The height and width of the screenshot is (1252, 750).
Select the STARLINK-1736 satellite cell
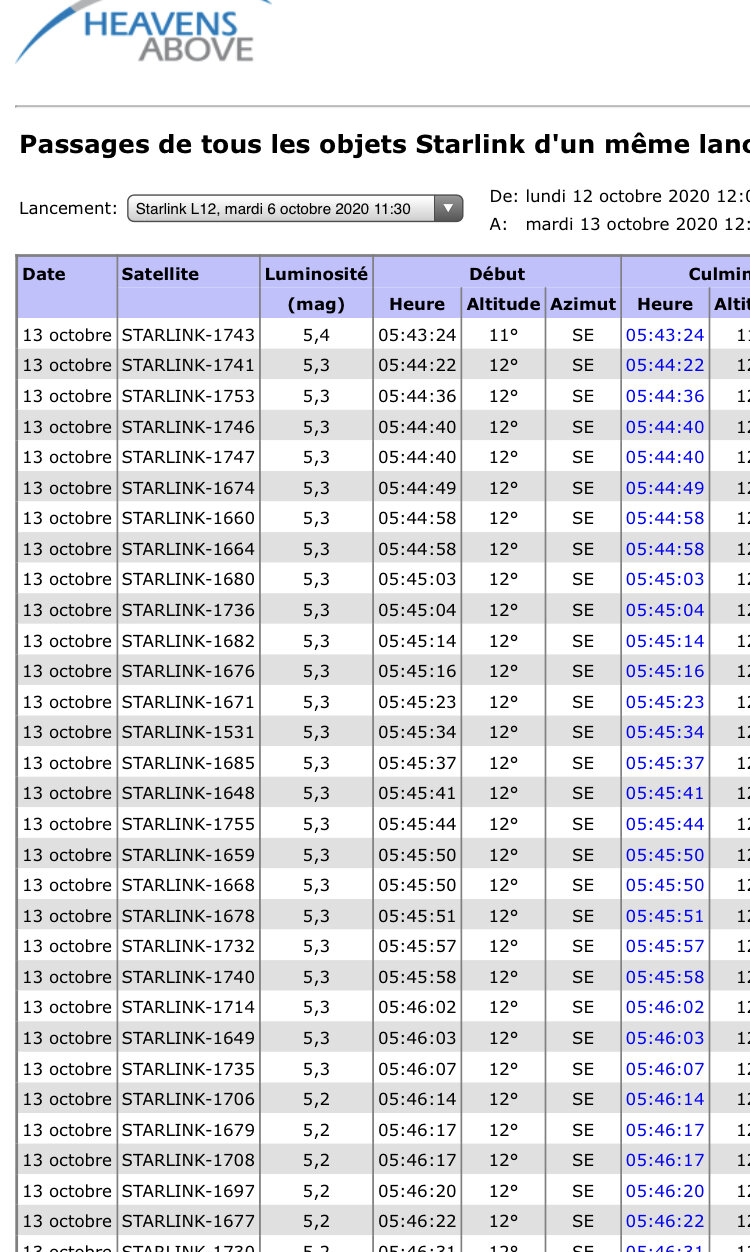188,610
